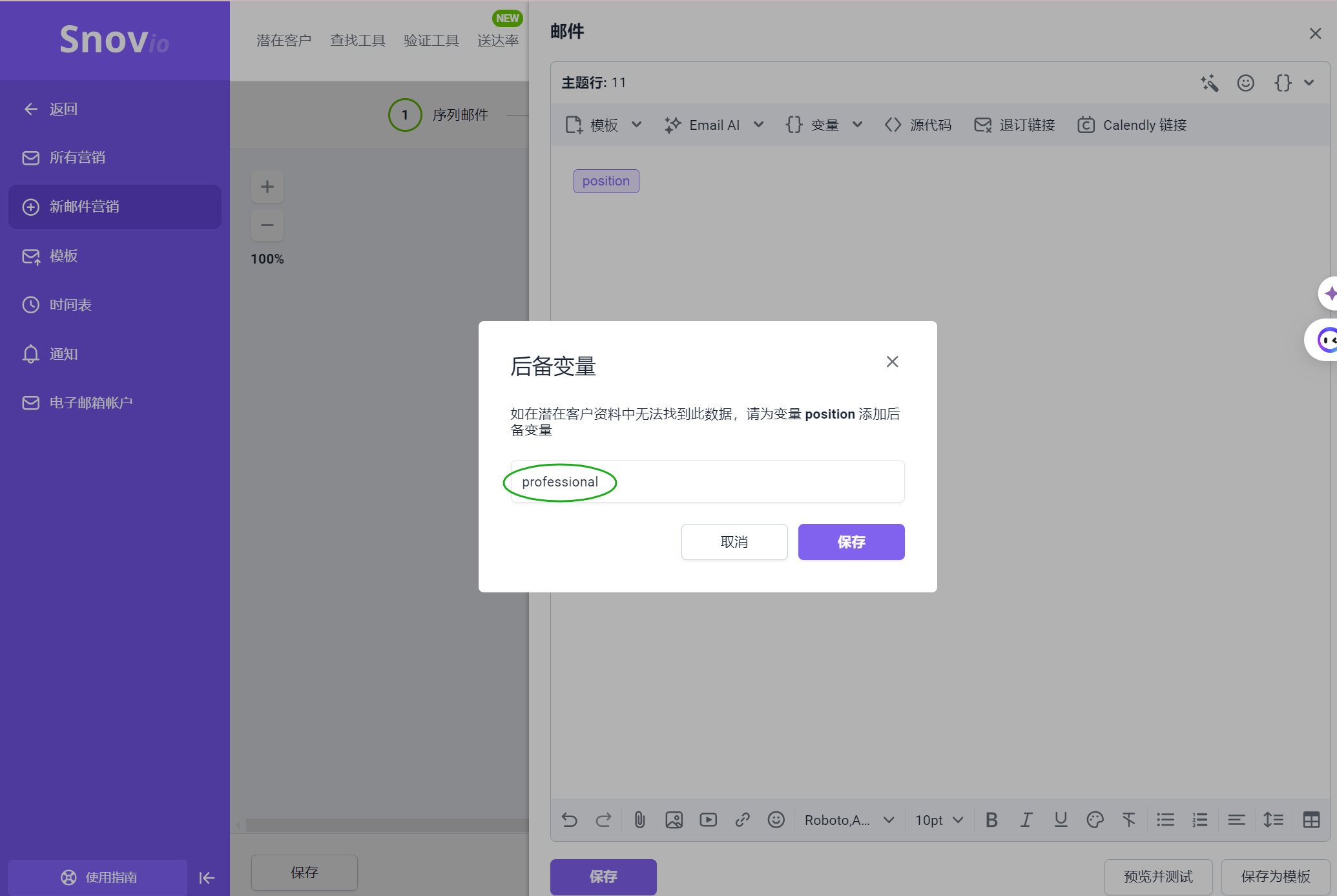Viewport: 1337px width, 896px height.
Task: Close the 后备变量 dialog
Action: tap(892, 362)
